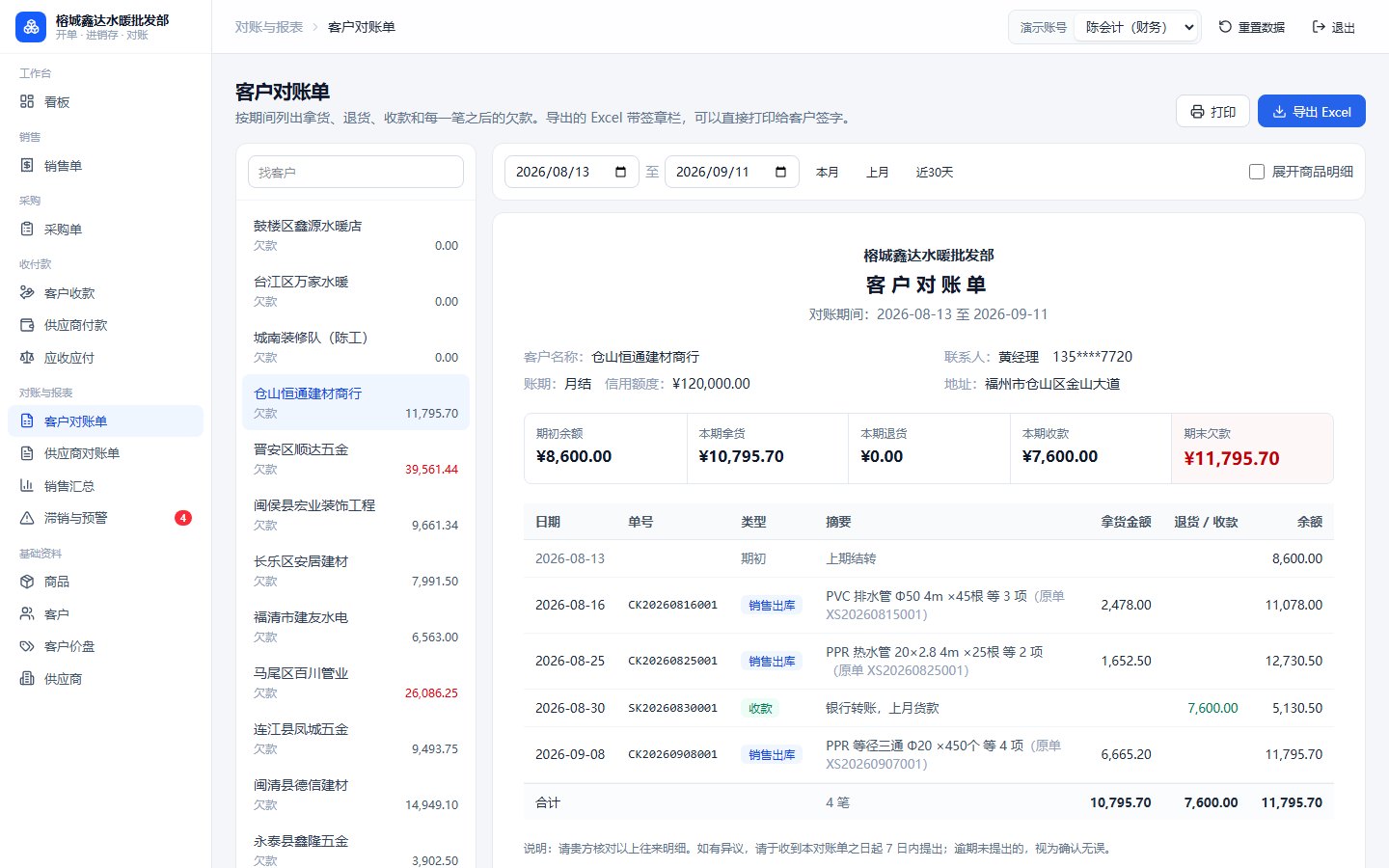The image size is (1389, 868).
Task: Open calendar picker on end date 2026/09/11
Action: click(x=781, y=172)
